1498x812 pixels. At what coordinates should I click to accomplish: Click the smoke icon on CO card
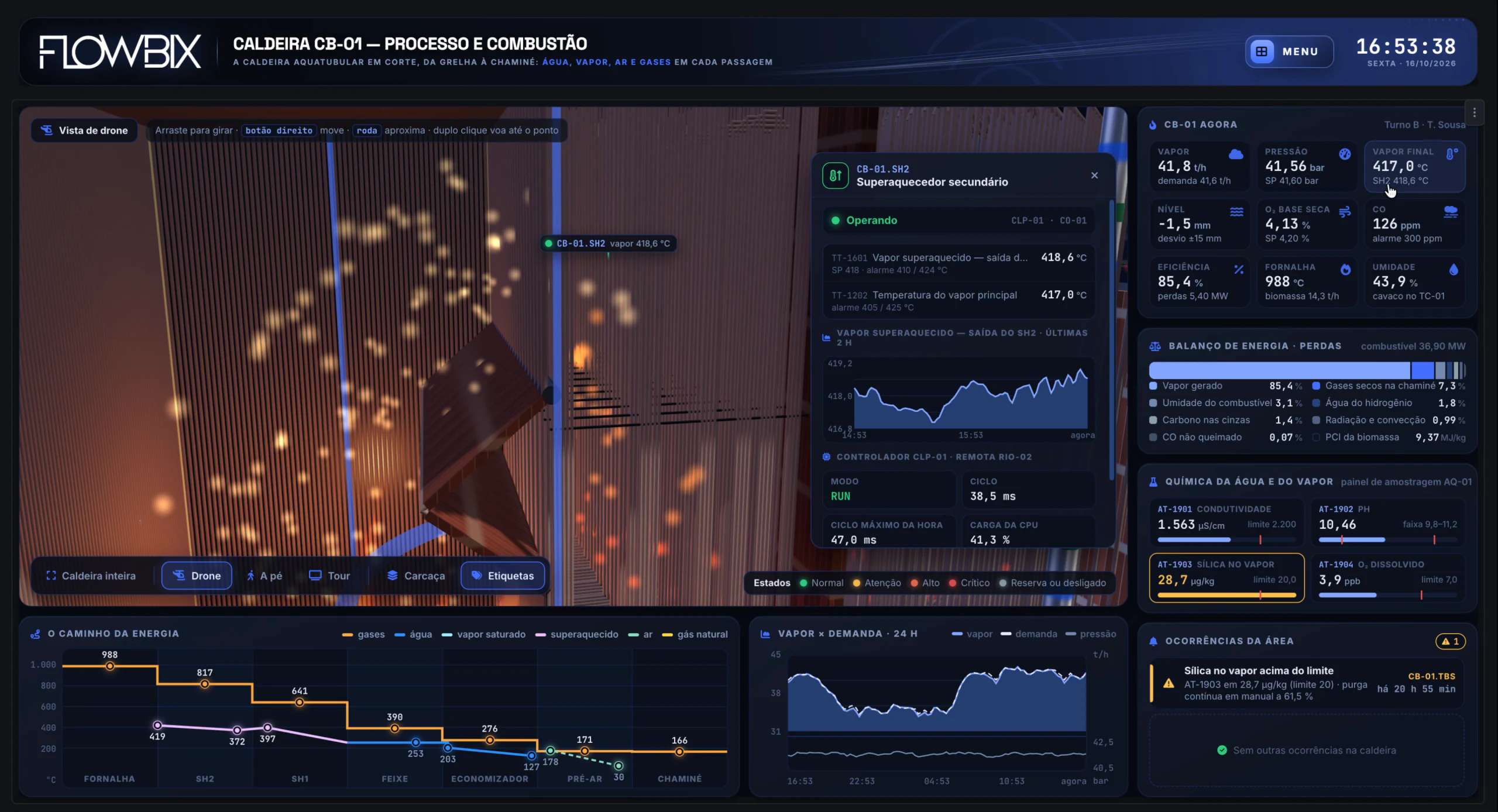click(x=1451, y=212)
